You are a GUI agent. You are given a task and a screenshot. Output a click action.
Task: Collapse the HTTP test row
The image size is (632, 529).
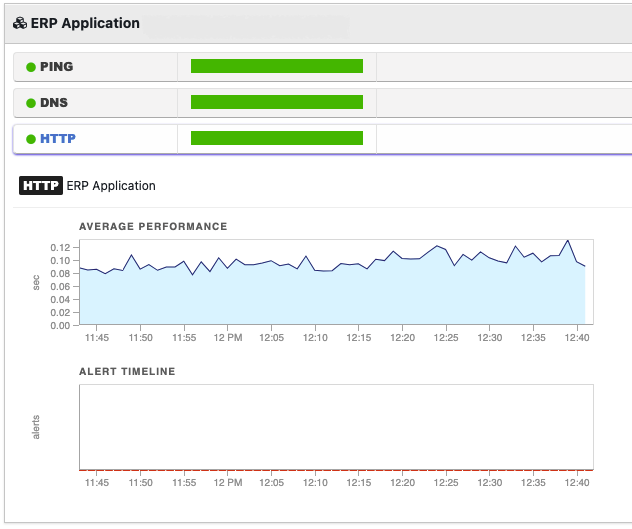click(x=322, y=139)
